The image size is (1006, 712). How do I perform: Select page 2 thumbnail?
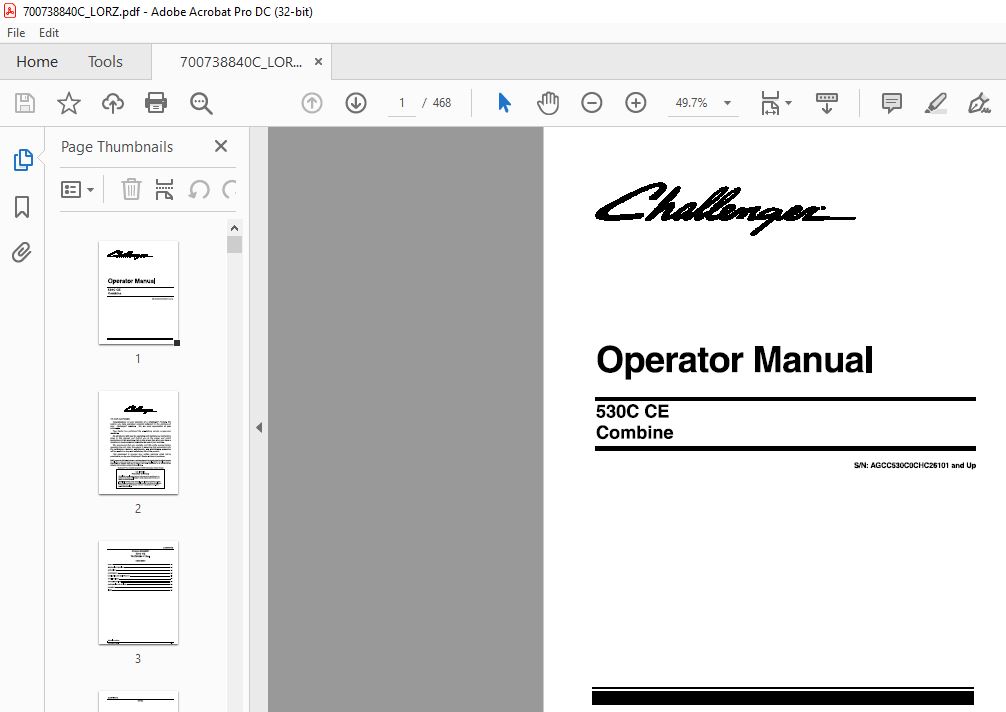(138, 443)
